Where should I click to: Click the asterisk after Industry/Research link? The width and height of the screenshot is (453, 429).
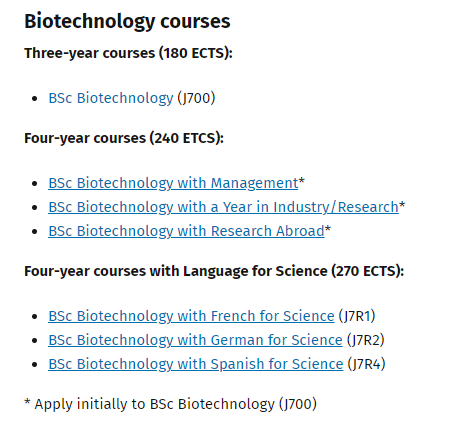click(402, 205)
